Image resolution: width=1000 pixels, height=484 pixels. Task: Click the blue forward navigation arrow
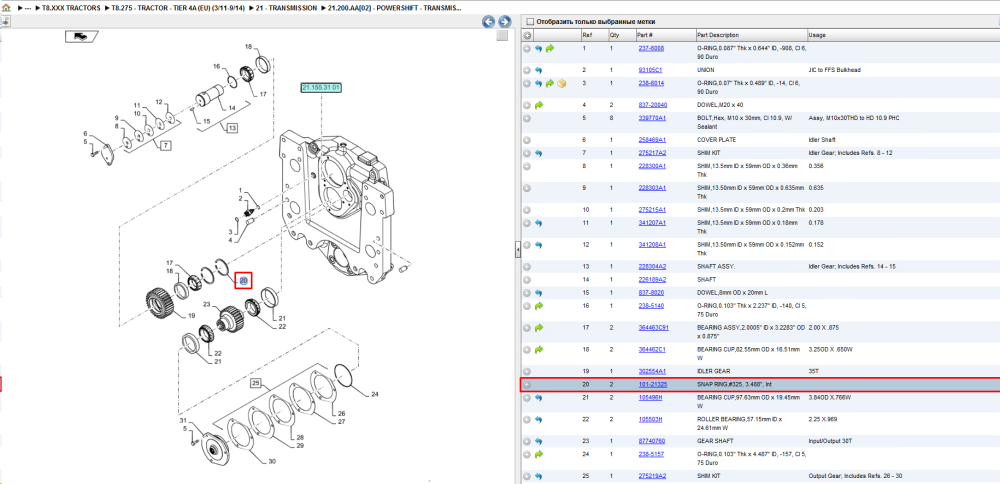click(504, 22)
